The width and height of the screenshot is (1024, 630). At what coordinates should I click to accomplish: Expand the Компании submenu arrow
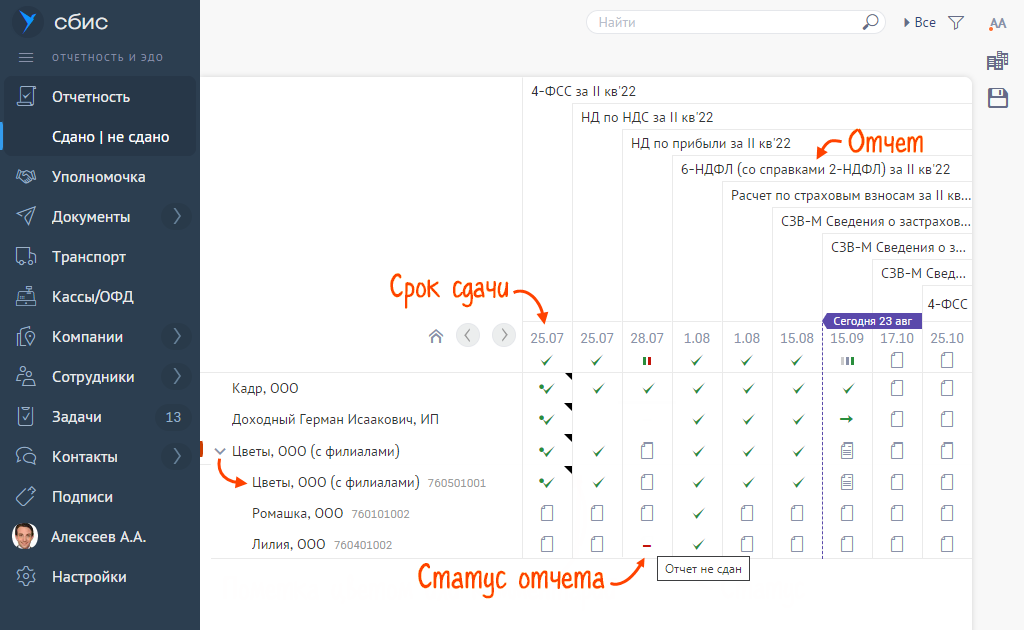coord(177,337)
